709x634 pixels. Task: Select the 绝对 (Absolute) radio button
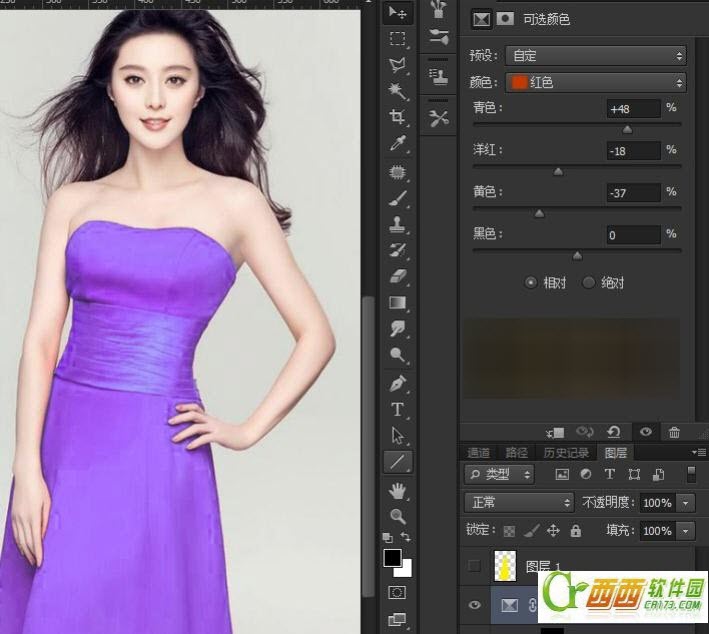588,283
